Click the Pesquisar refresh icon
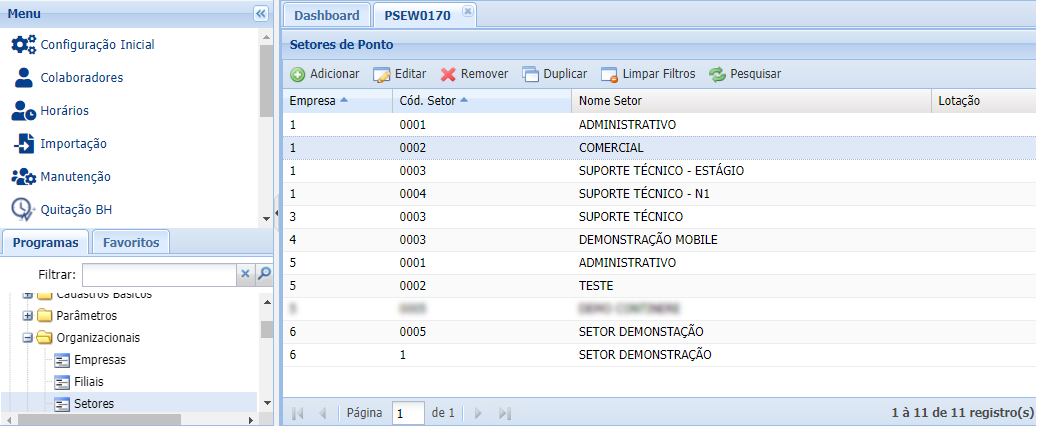The width and height of the screenshot is (1044, 426). pos(717,74)
